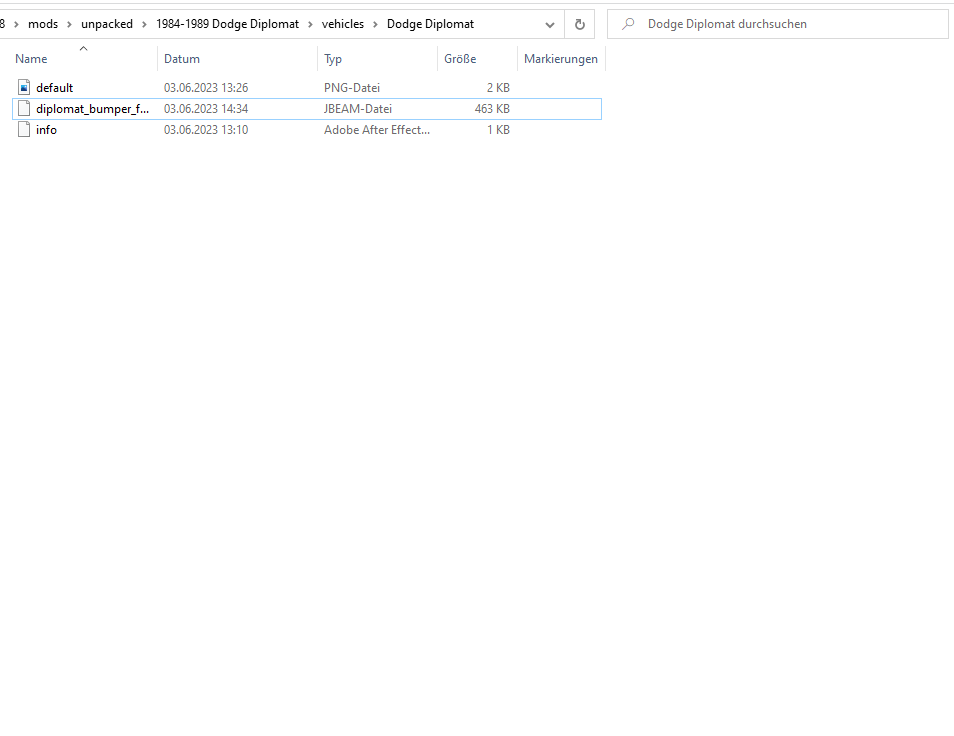Click the JBEAM-Datei type cell
Image resolution: width=954 pixels, height=736 pixels.
[358, 109]
